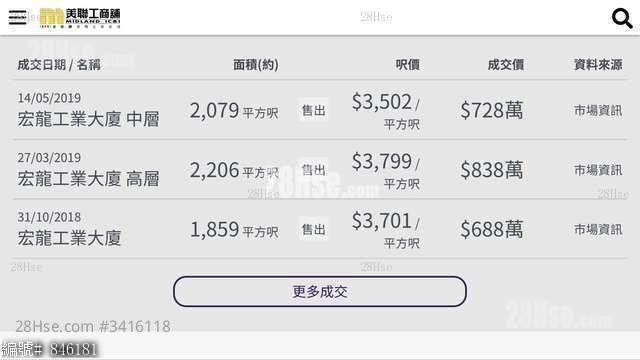Select the 呎價 column header
The width and height of the screenshot is (640, 360).
pyautogui.click(x=407, y=64)
